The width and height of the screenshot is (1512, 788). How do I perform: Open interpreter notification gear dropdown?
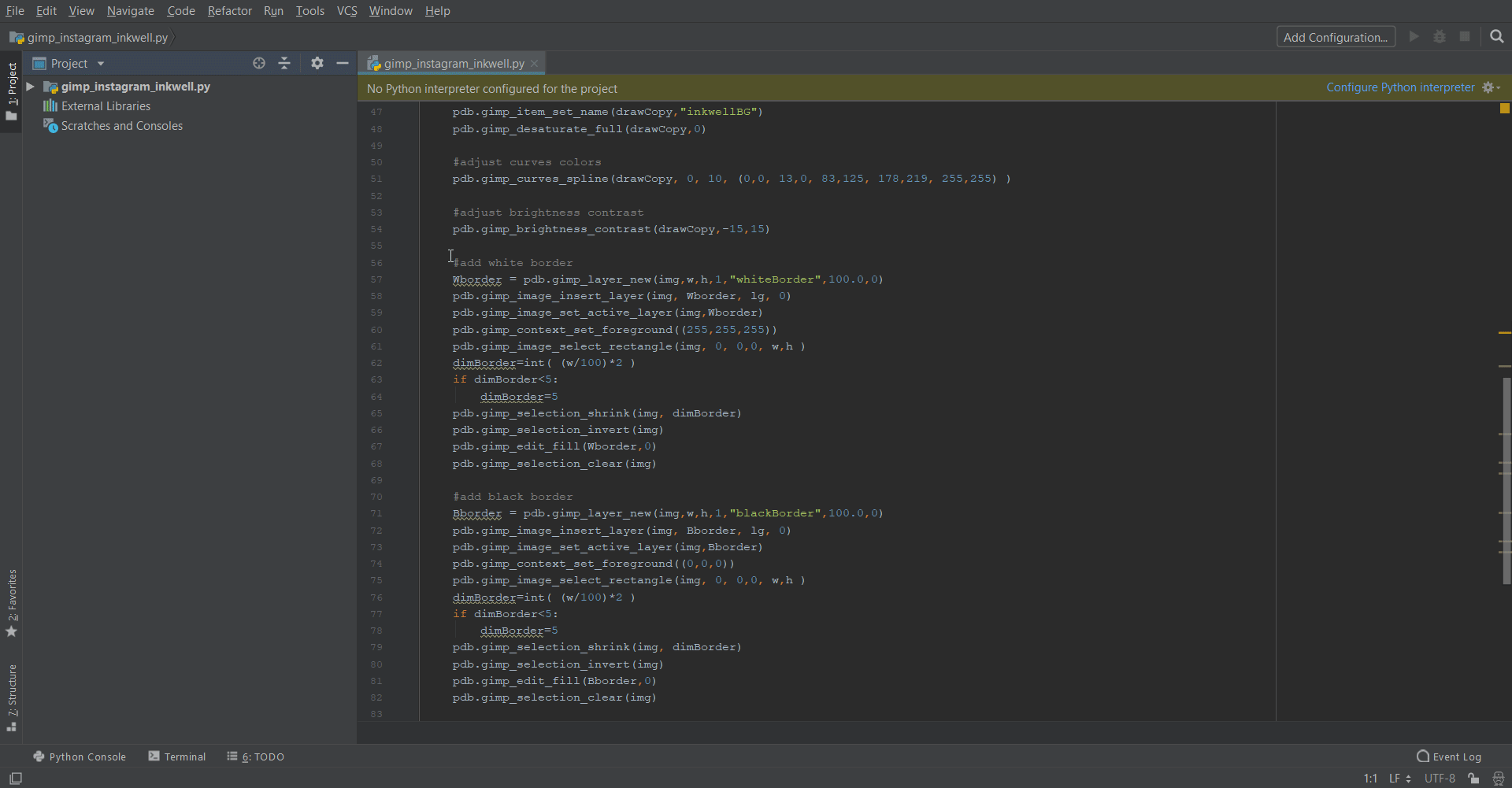(1491, 87)
